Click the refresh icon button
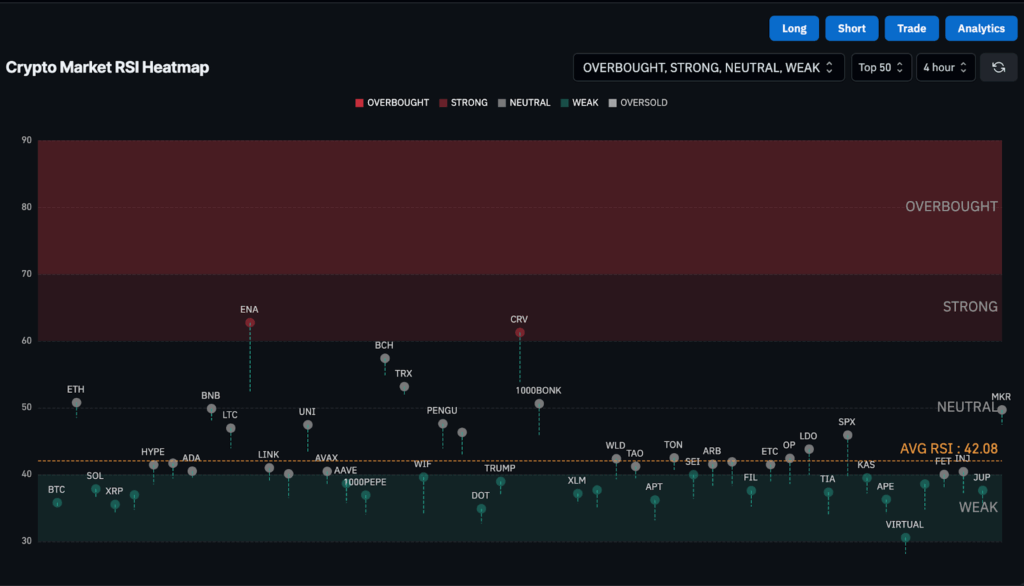 (998, 67)
